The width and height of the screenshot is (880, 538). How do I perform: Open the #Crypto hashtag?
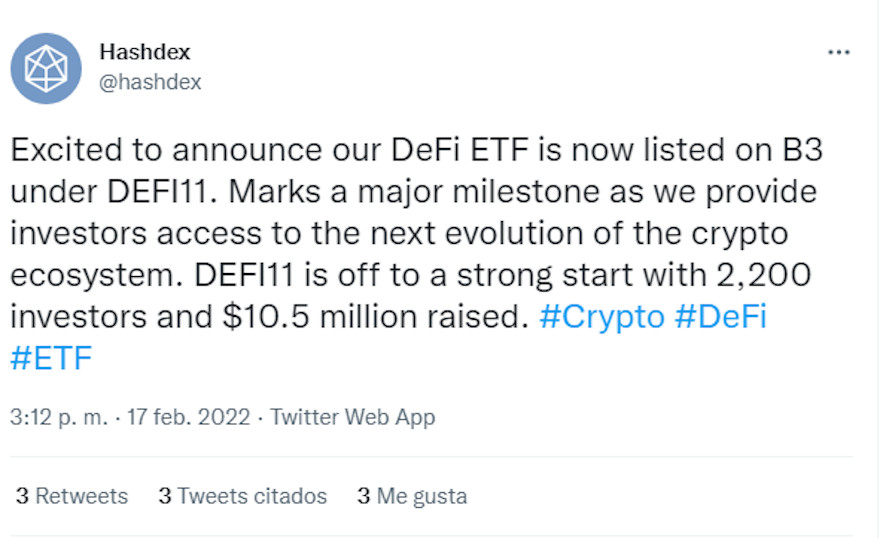pos(602,317)
